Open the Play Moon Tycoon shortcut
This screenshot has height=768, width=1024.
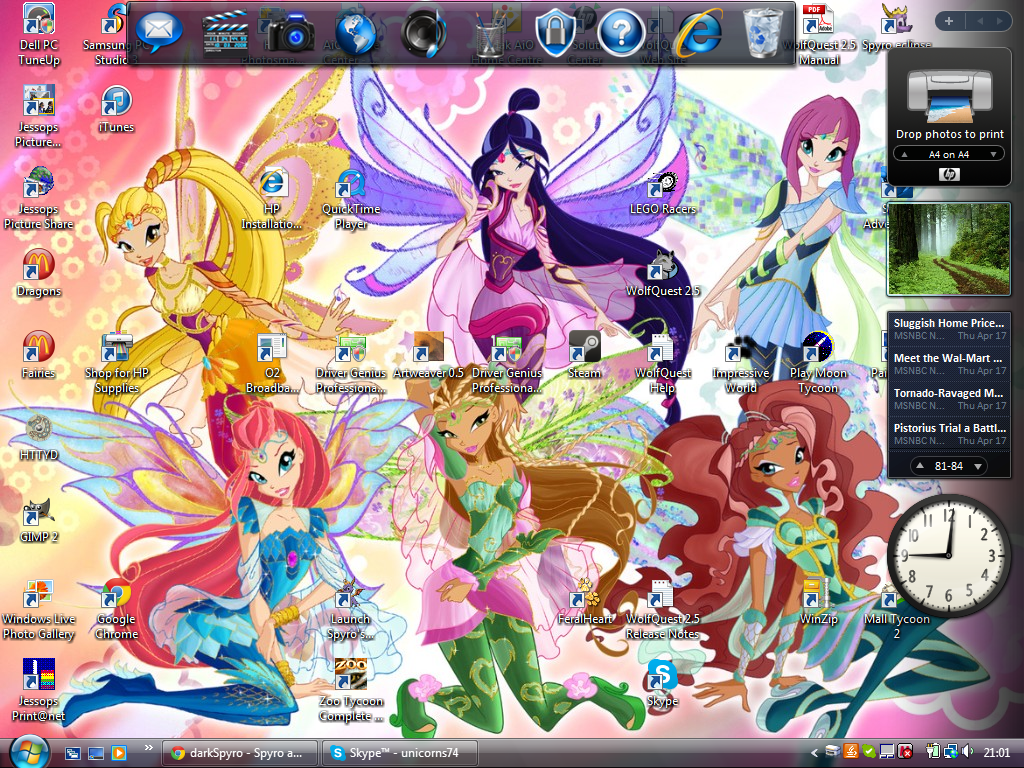click(x=818, y=363)
